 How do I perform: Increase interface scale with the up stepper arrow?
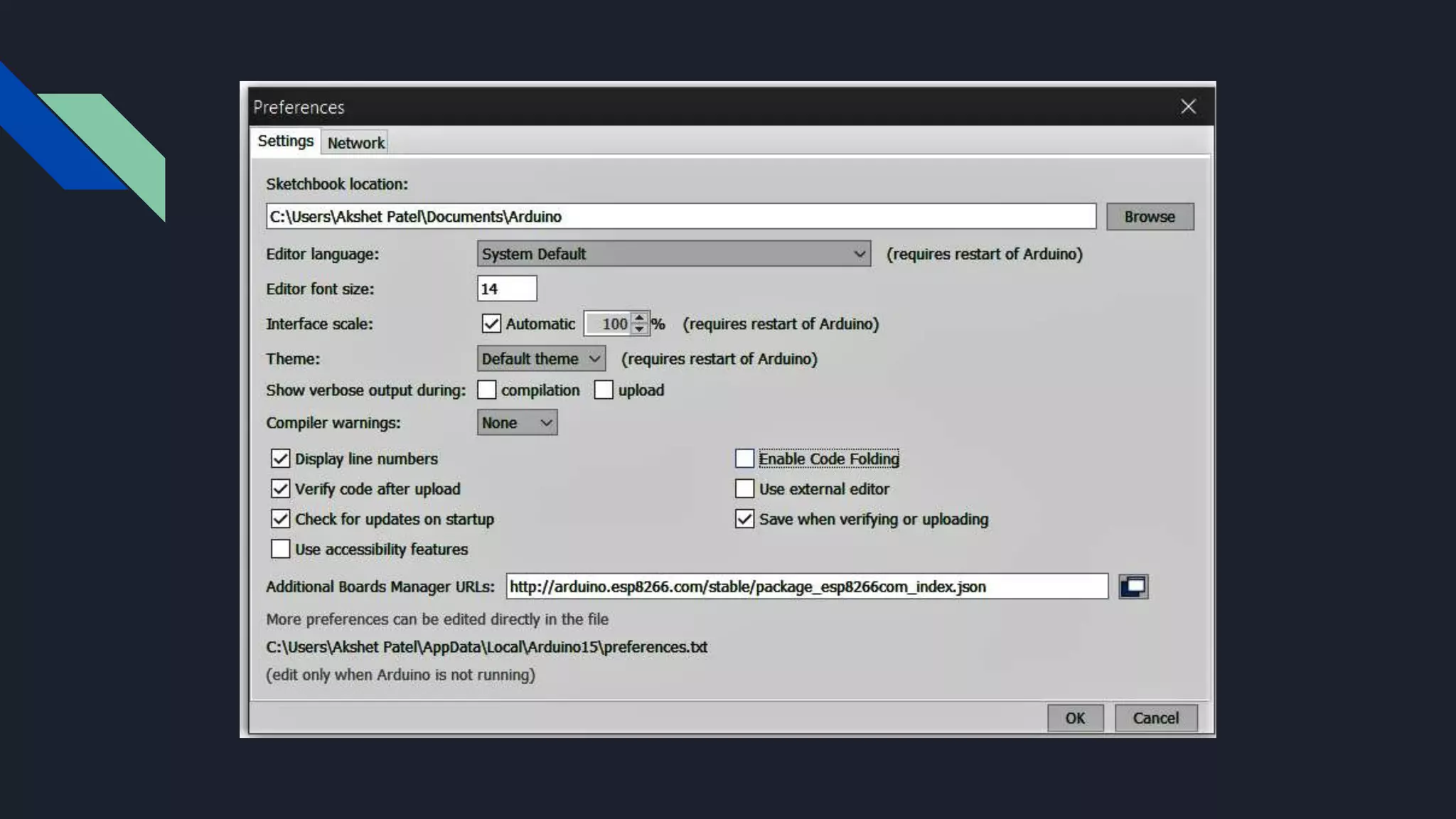(x=639, y=318)
